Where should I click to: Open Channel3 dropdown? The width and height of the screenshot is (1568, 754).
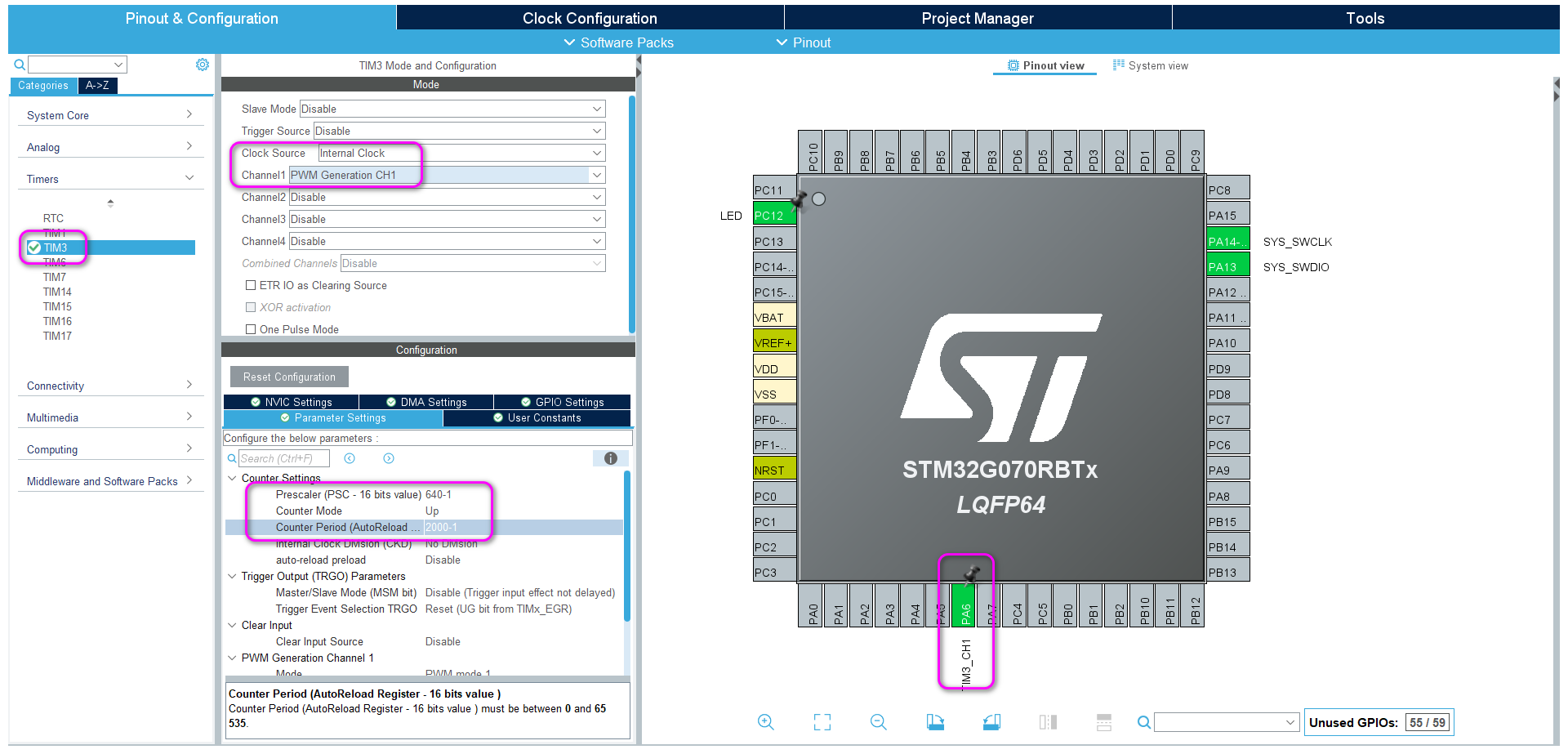coord(447,219)
